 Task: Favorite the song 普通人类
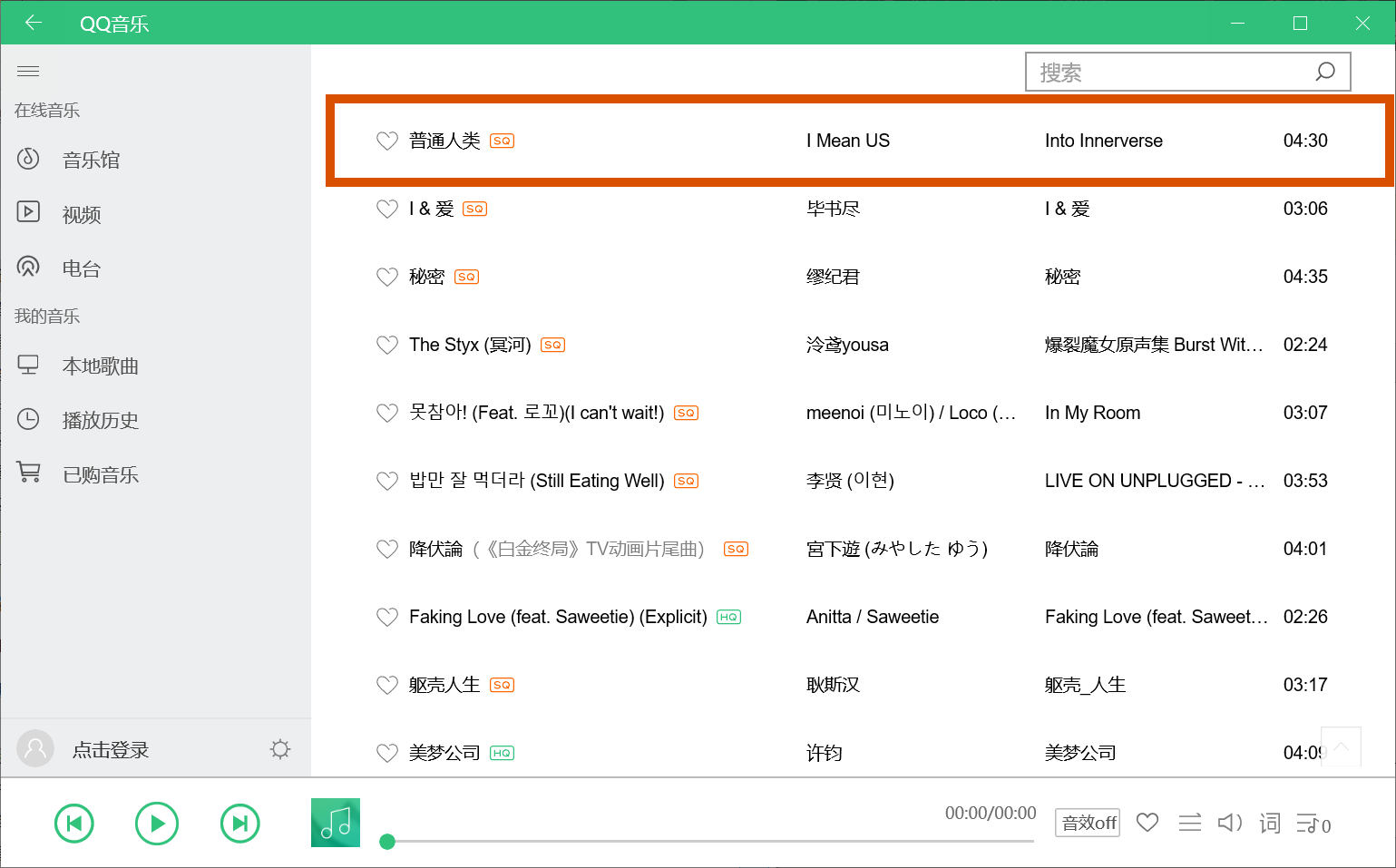coord(387,141)
